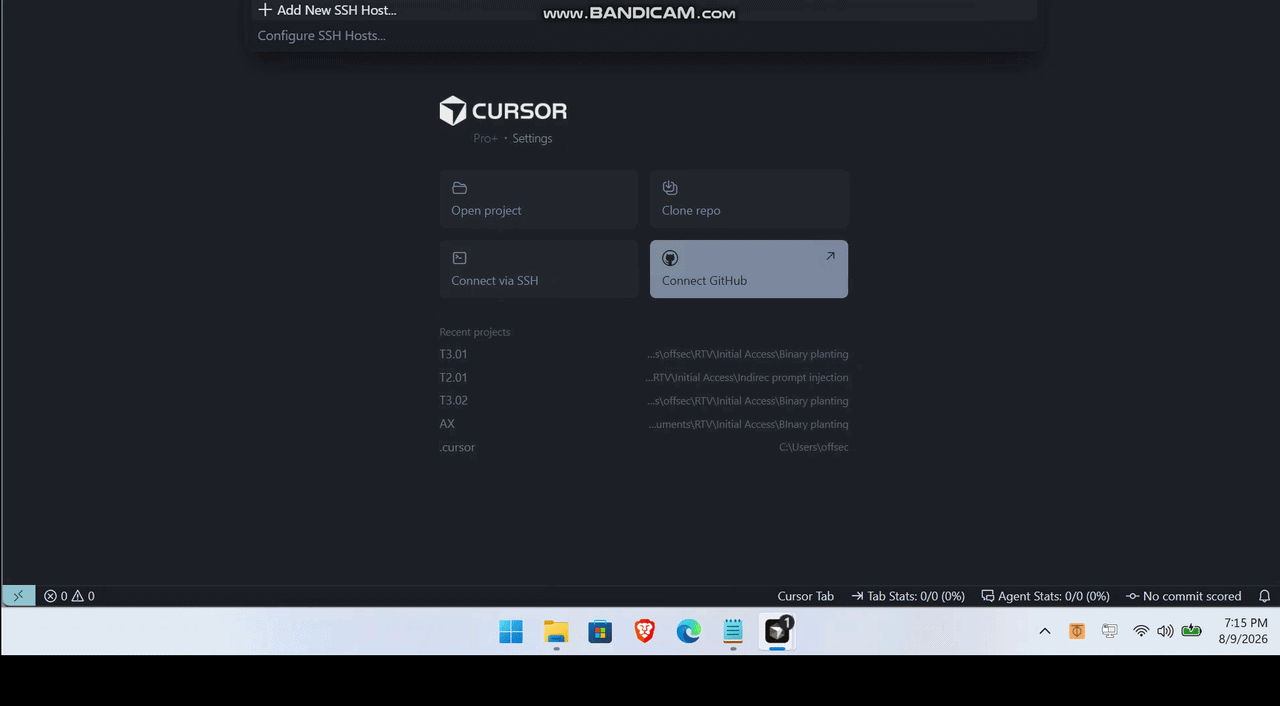The height and width of the screenshot is (706, 1280).
Task: Click the Cursor cube logo
Action: 453,111
